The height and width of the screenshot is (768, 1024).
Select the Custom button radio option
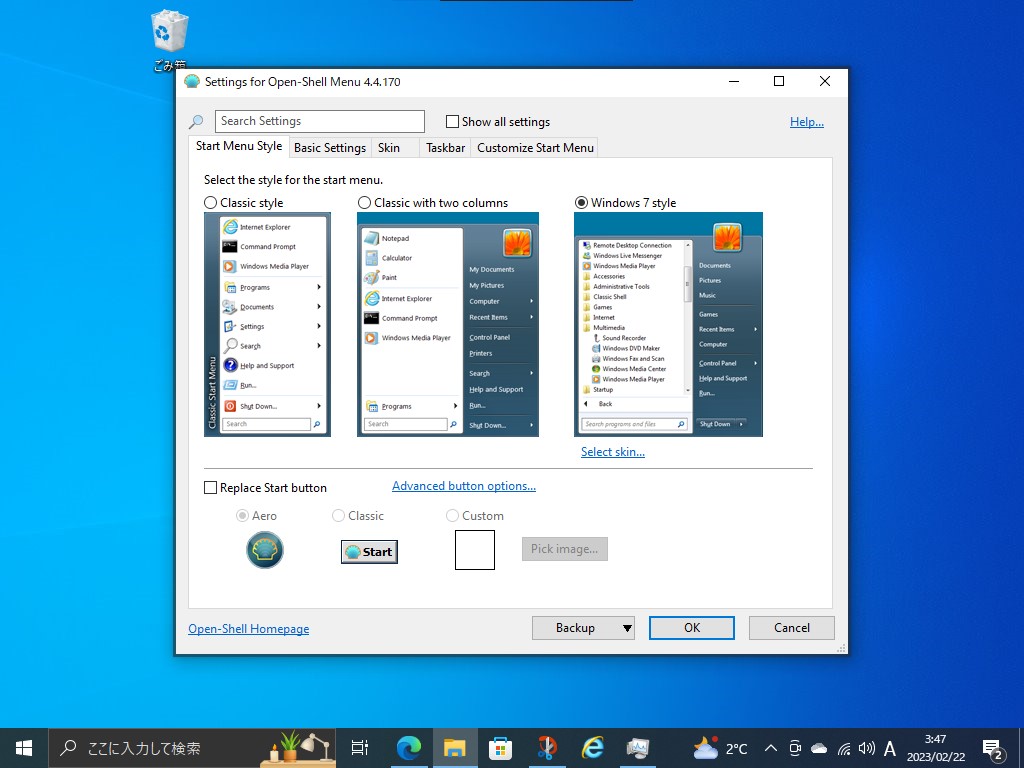pyautogui.click(x=452, y=516)
